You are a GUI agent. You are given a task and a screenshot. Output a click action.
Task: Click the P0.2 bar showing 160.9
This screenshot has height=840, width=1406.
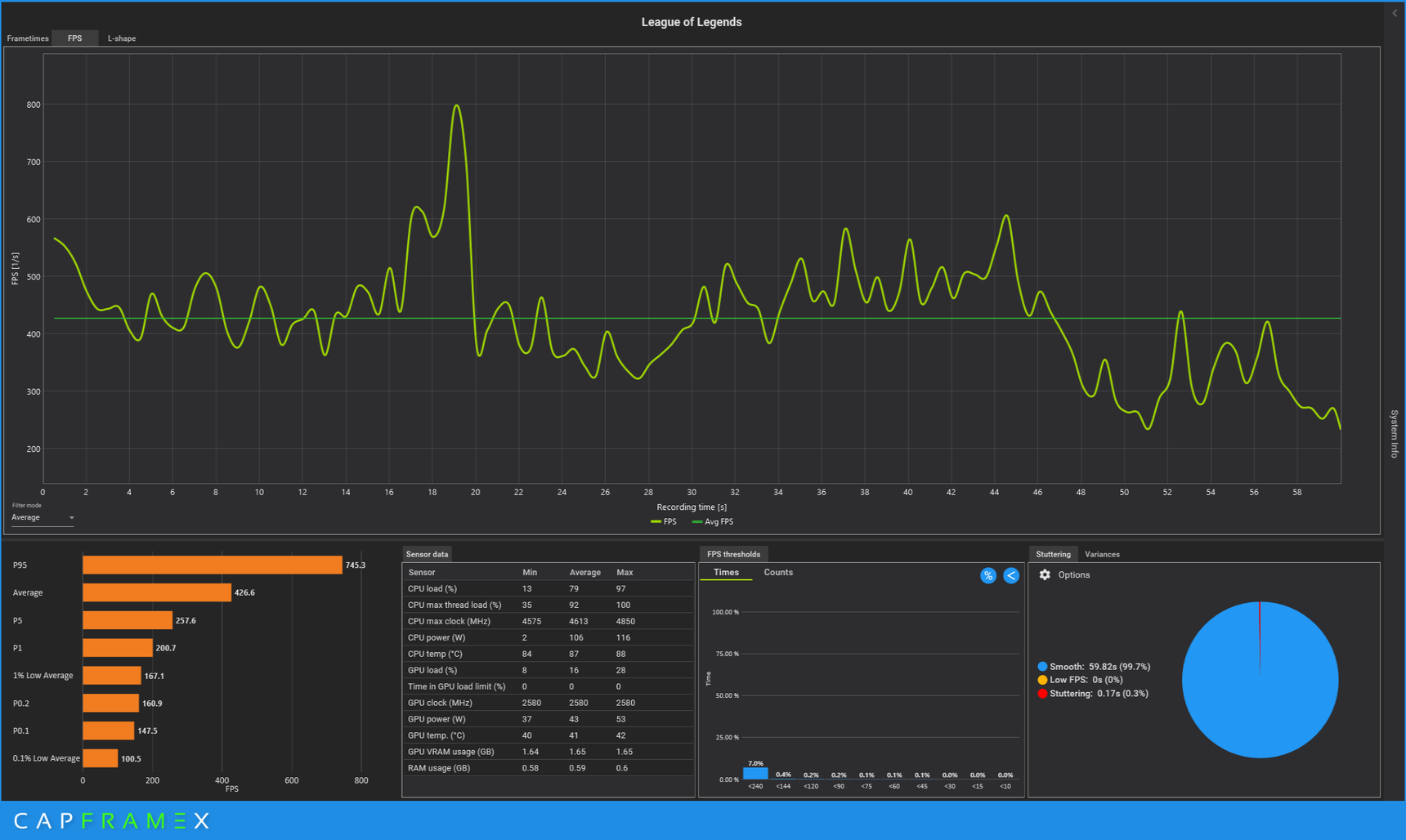click(110, 703)
